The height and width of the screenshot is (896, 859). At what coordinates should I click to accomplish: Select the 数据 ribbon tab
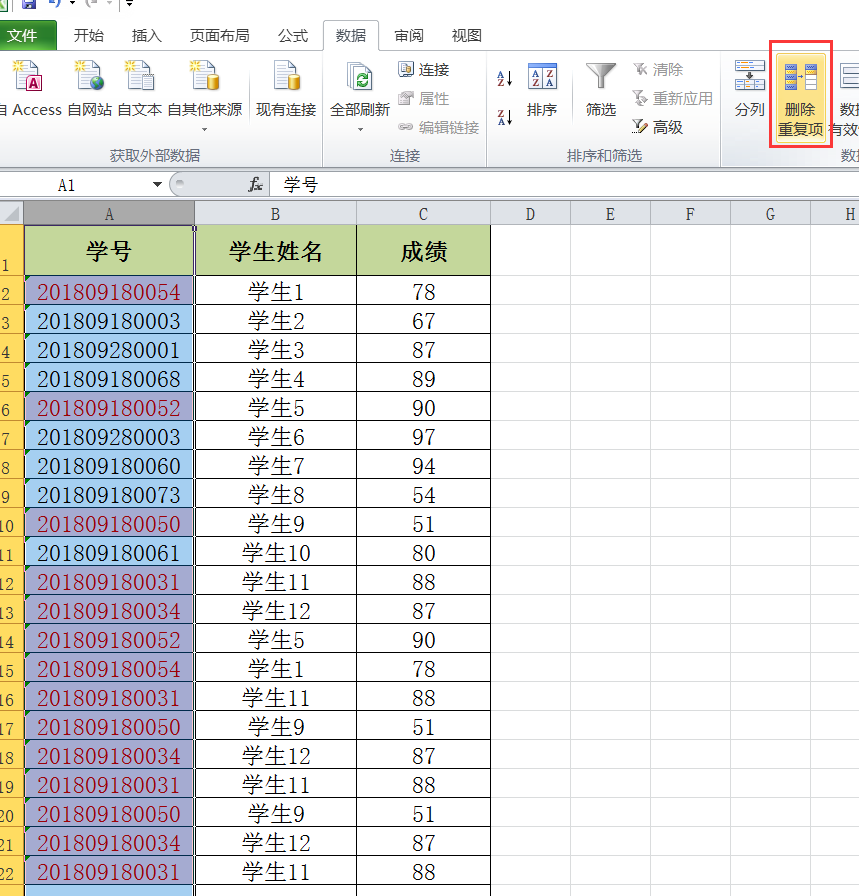[350, 35]
